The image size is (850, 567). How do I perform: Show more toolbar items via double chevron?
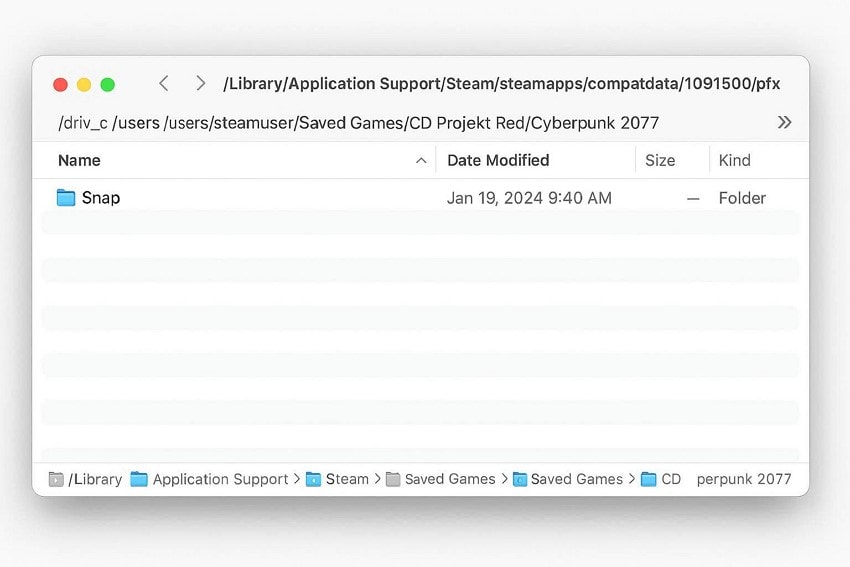pos(784,122)
